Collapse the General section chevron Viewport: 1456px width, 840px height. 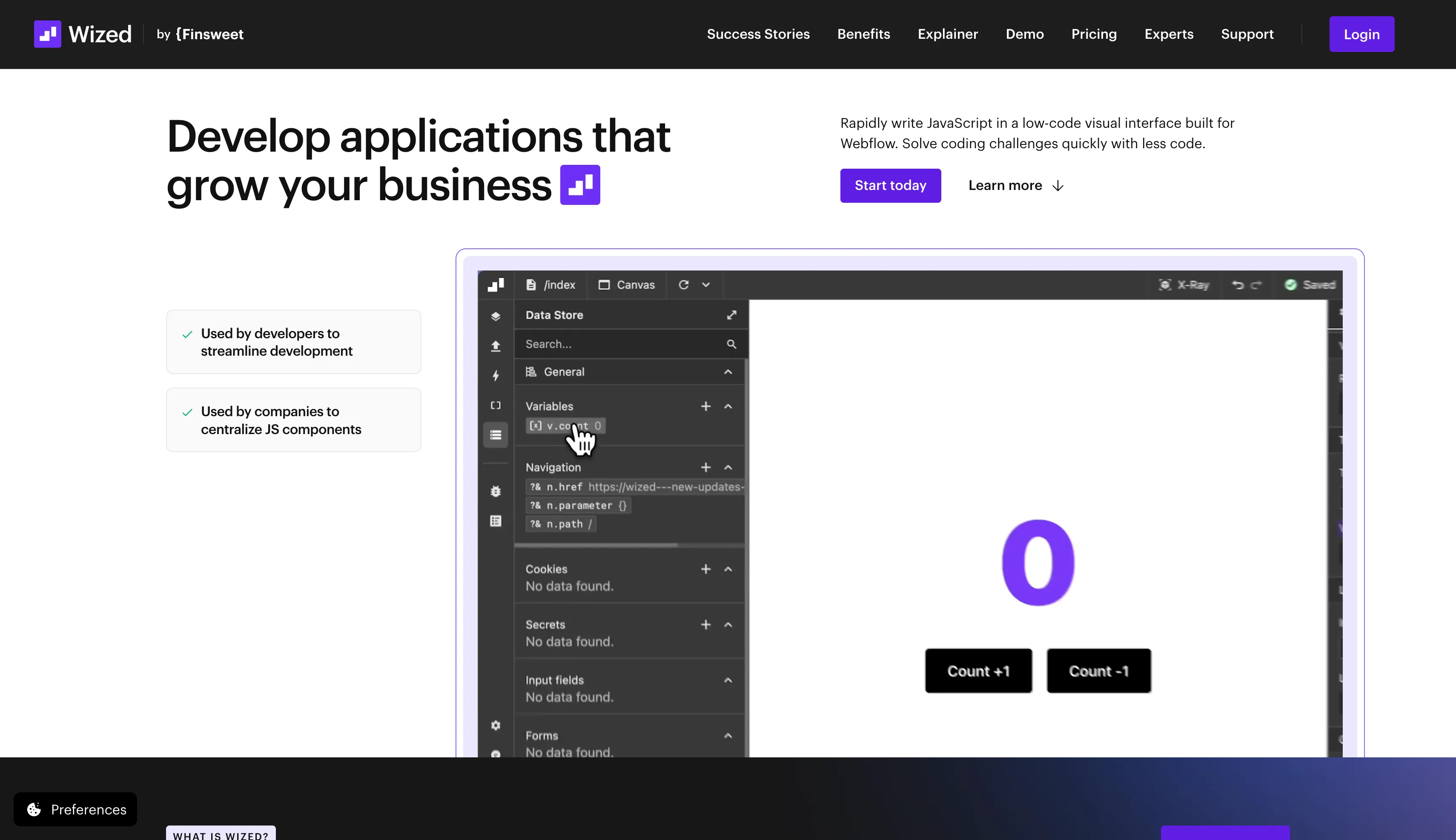pyautogui.click(x=728, y=371)
